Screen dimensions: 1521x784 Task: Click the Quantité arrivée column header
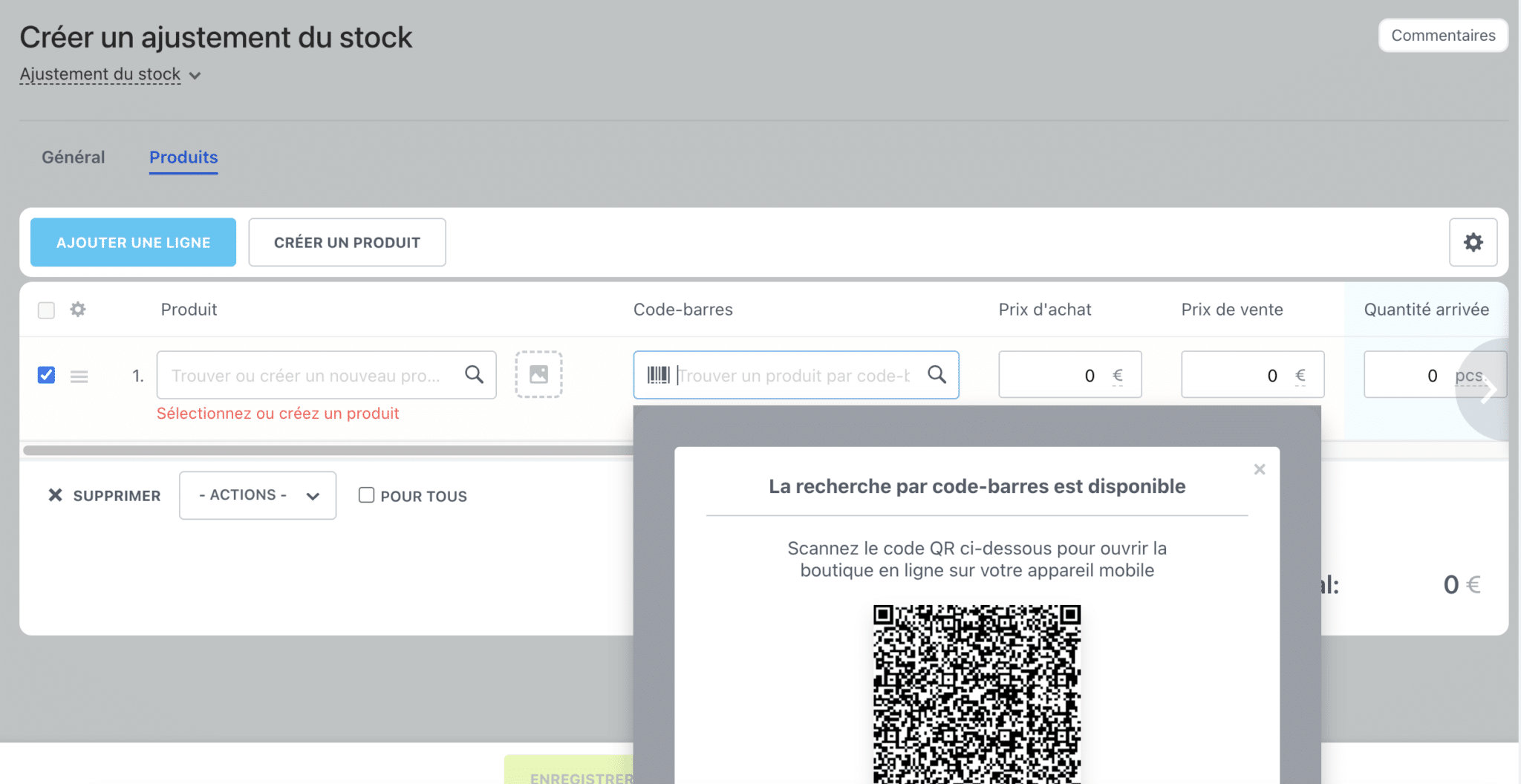(x=1427, y=310)
